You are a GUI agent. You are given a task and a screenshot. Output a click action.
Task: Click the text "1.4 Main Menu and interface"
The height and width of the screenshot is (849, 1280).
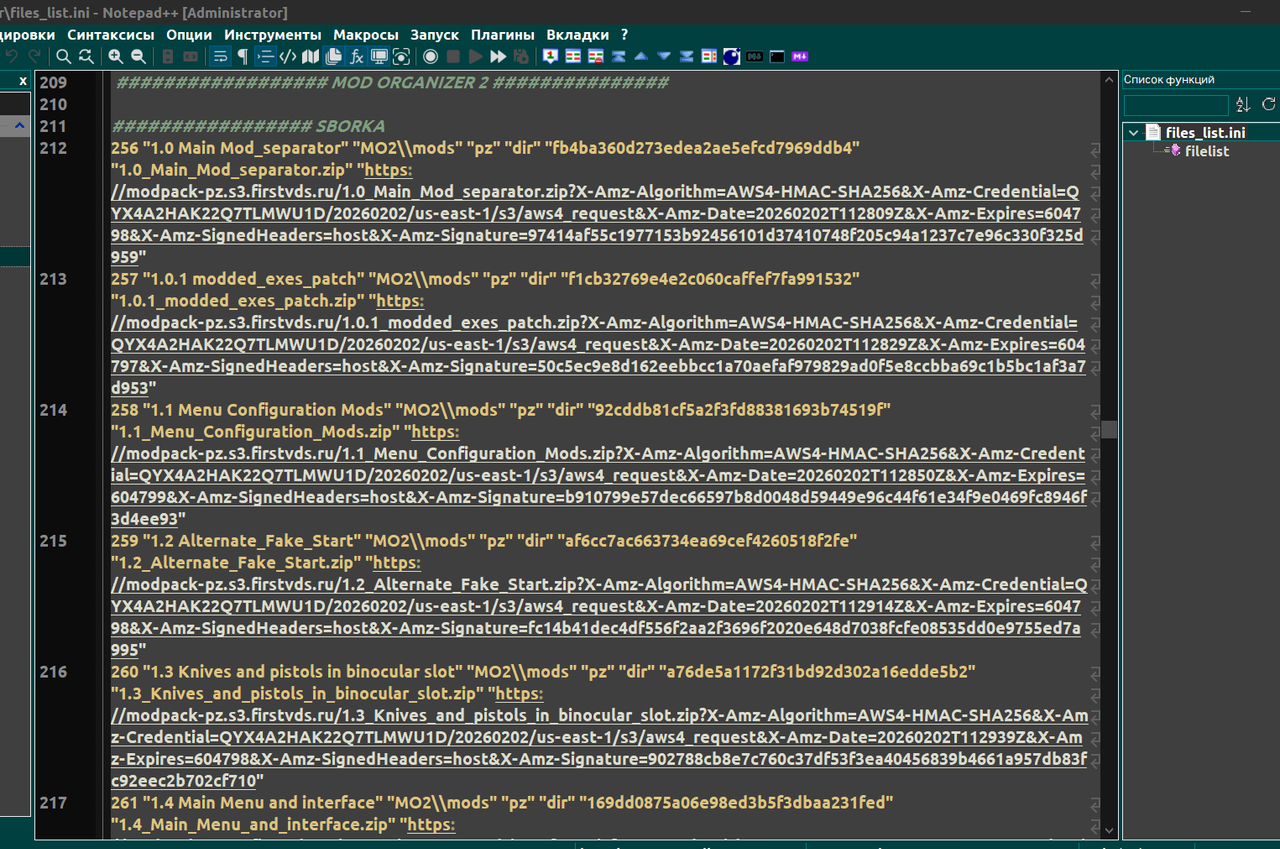(265, 802)
